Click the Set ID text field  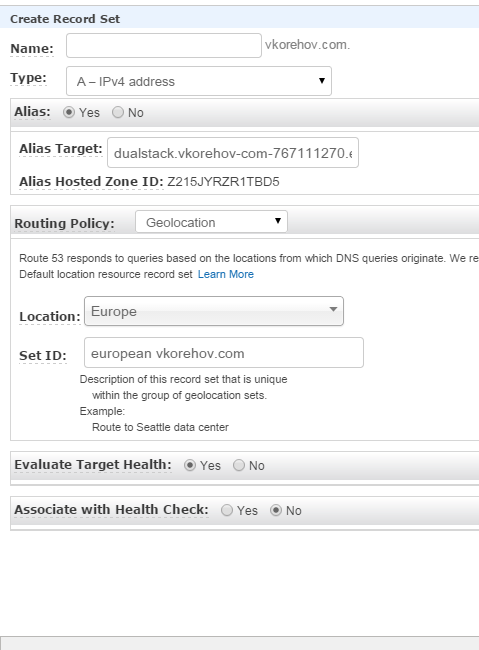point(224,352)
